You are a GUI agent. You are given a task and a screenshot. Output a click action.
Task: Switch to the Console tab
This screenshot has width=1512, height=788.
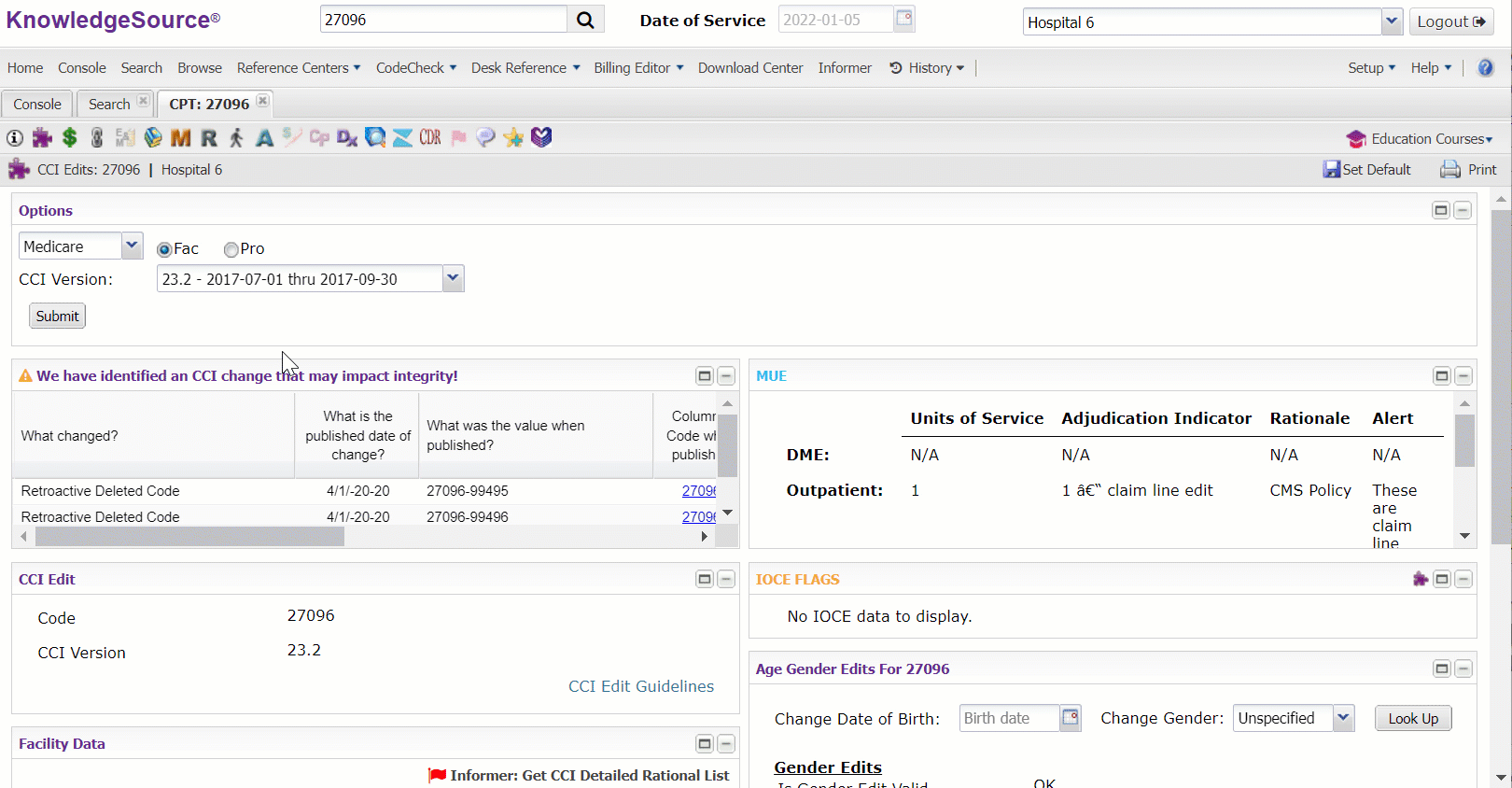tap(37, 104)
